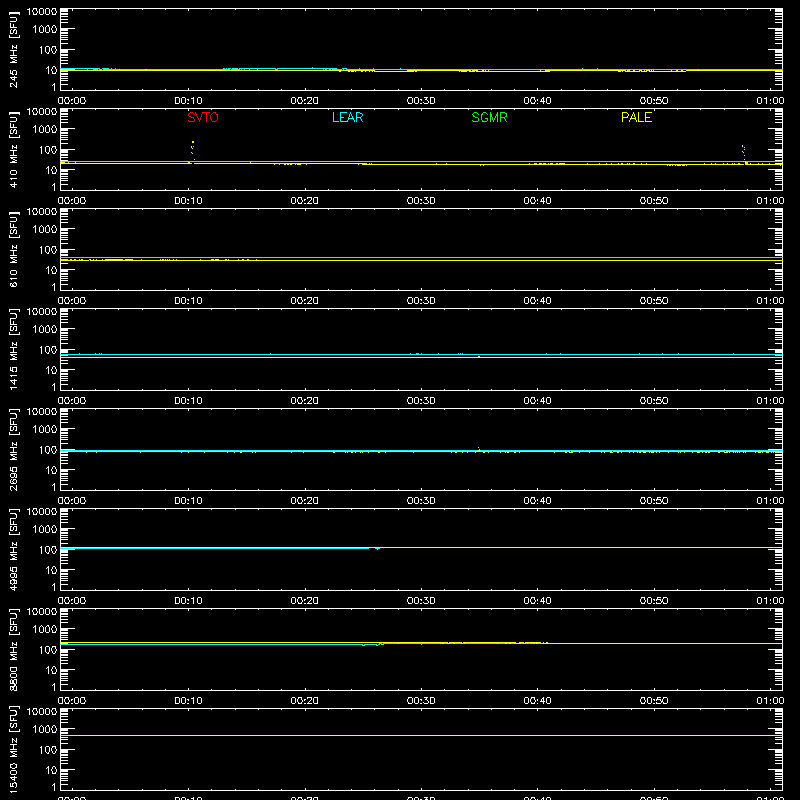Screen dimensions: 800x800
Task: Select the 410 MHz [SFU] axis title
Action: 14,149
